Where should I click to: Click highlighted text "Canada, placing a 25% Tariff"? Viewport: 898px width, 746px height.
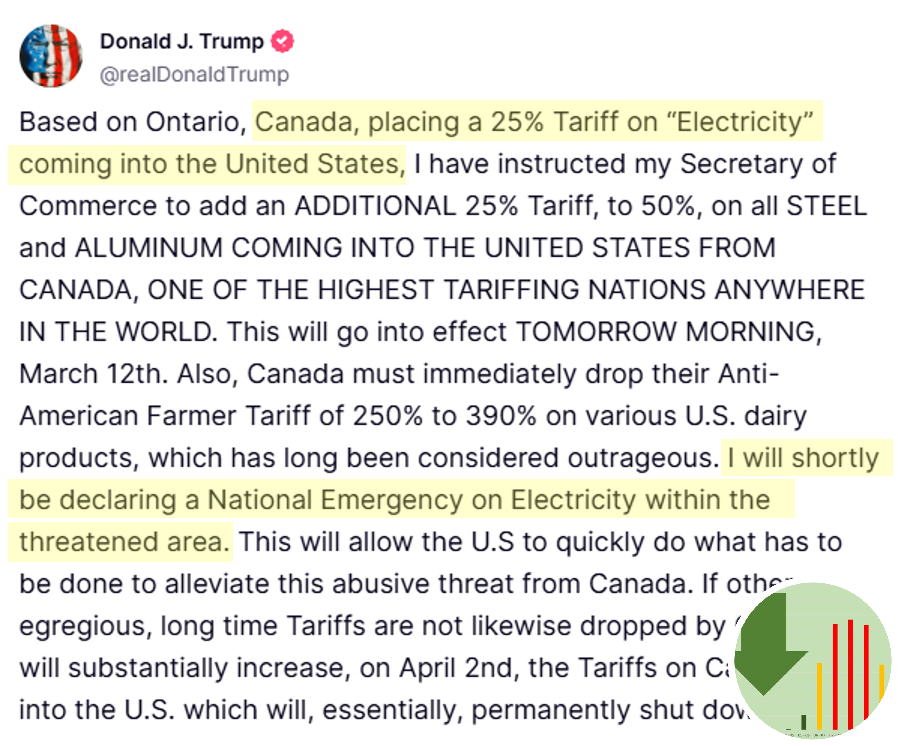(400, 122)
